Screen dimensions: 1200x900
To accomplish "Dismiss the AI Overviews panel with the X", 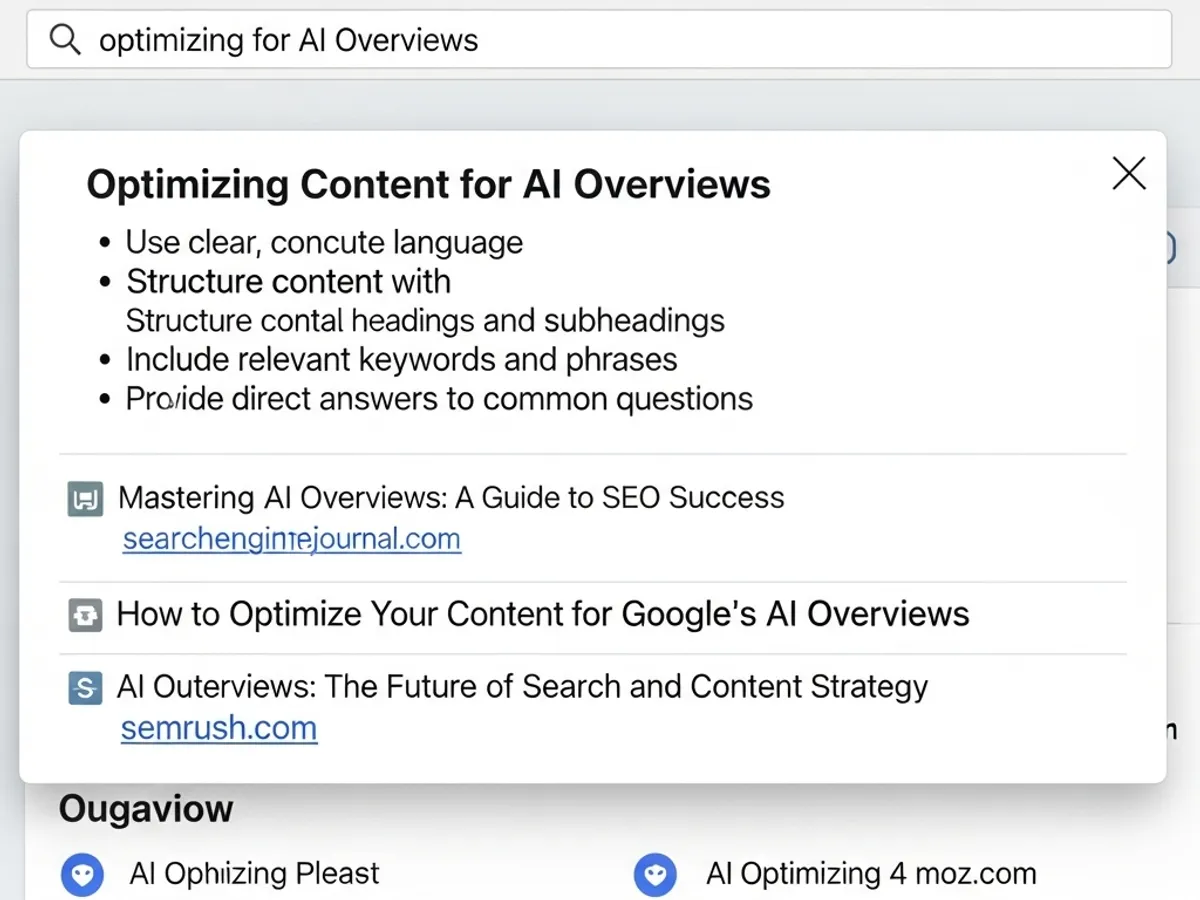I will click(x=1128, y=173).
